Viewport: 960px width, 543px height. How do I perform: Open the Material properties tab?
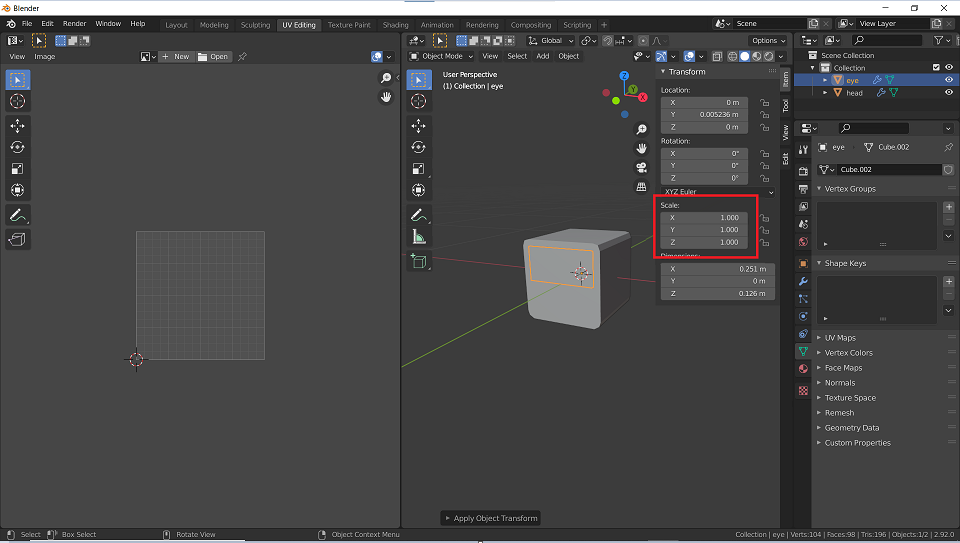(x=803, y=369)
